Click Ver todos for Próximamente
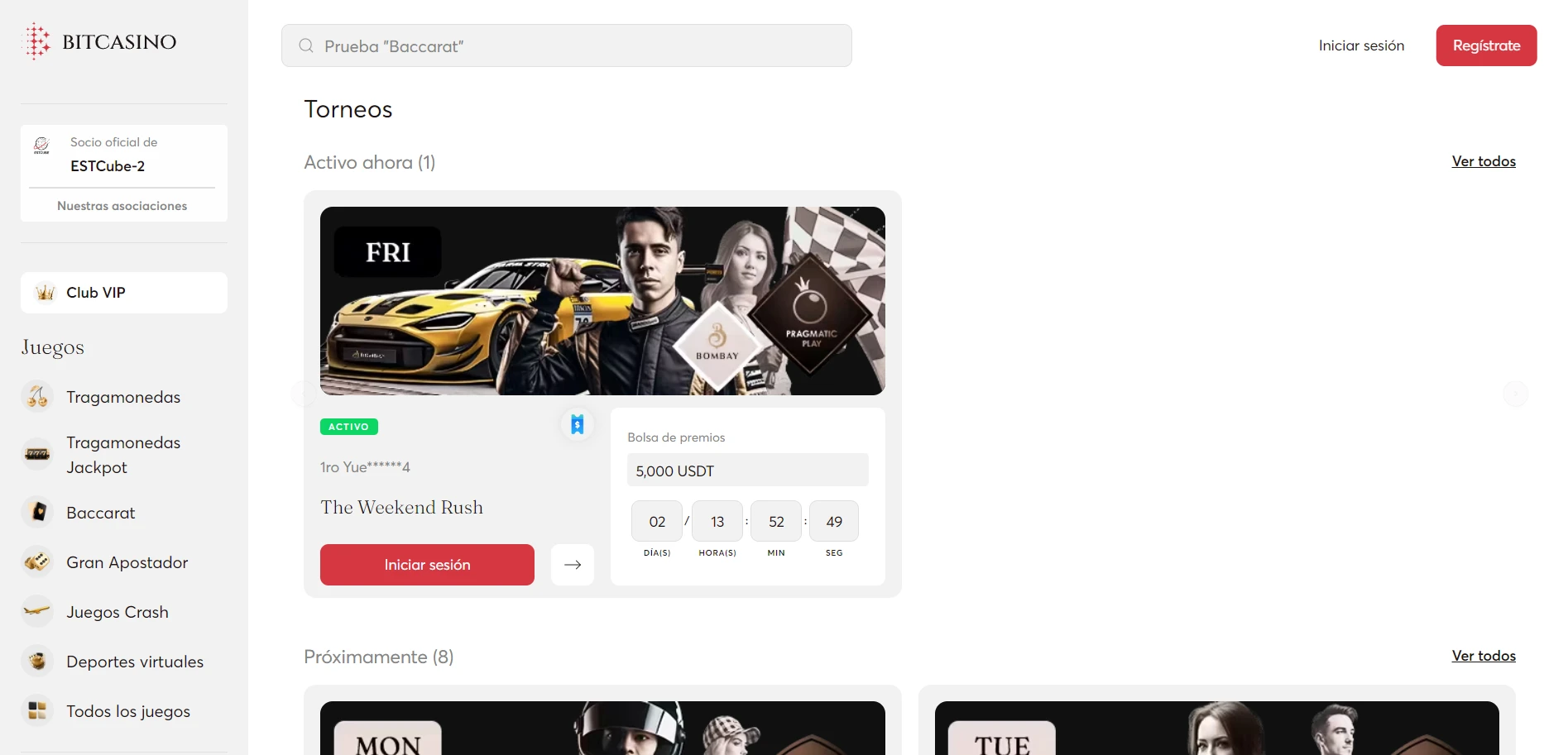 1484,656
